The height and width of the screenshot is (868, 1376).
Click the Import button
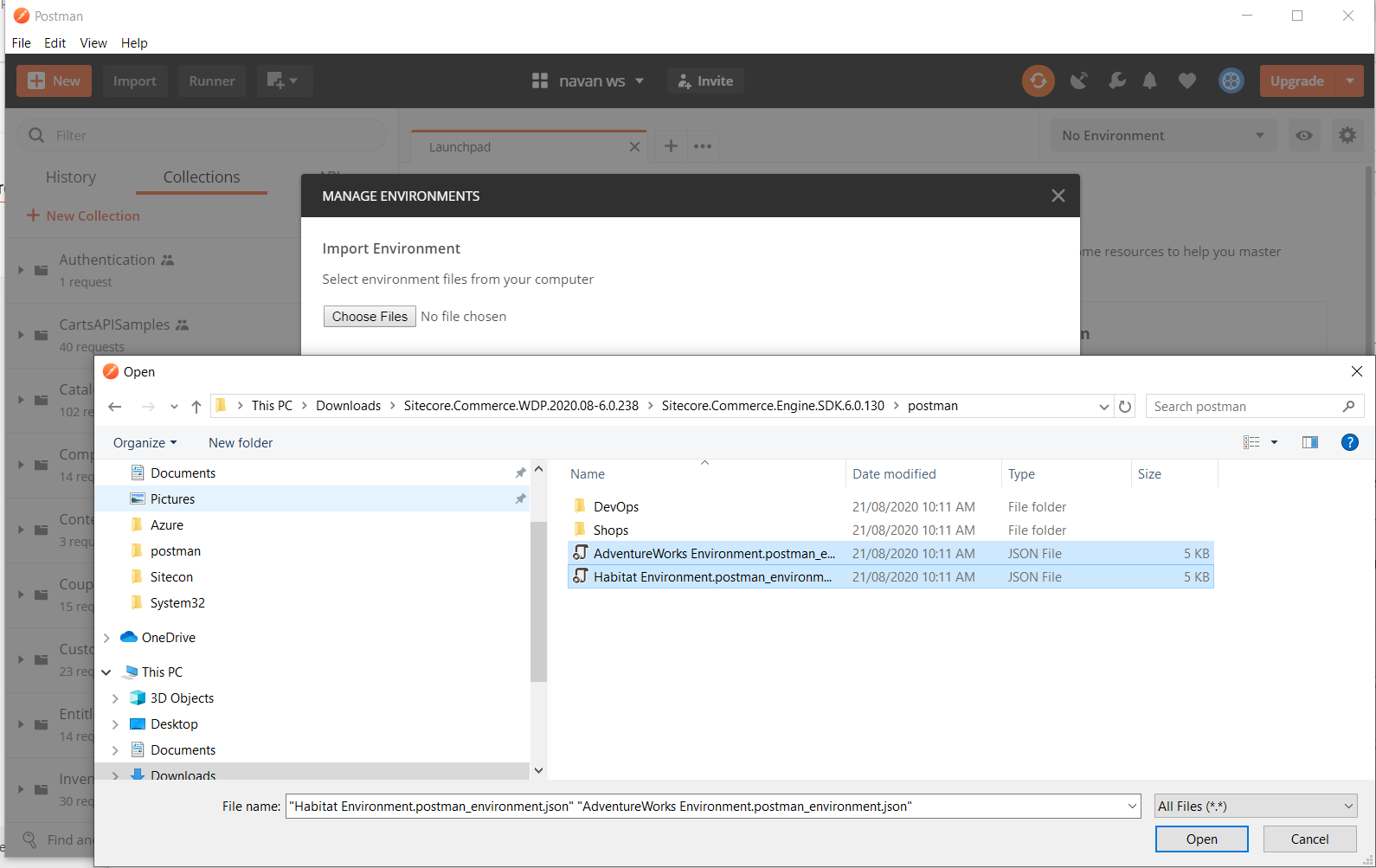pyautogui.click(x=135, y=80)
